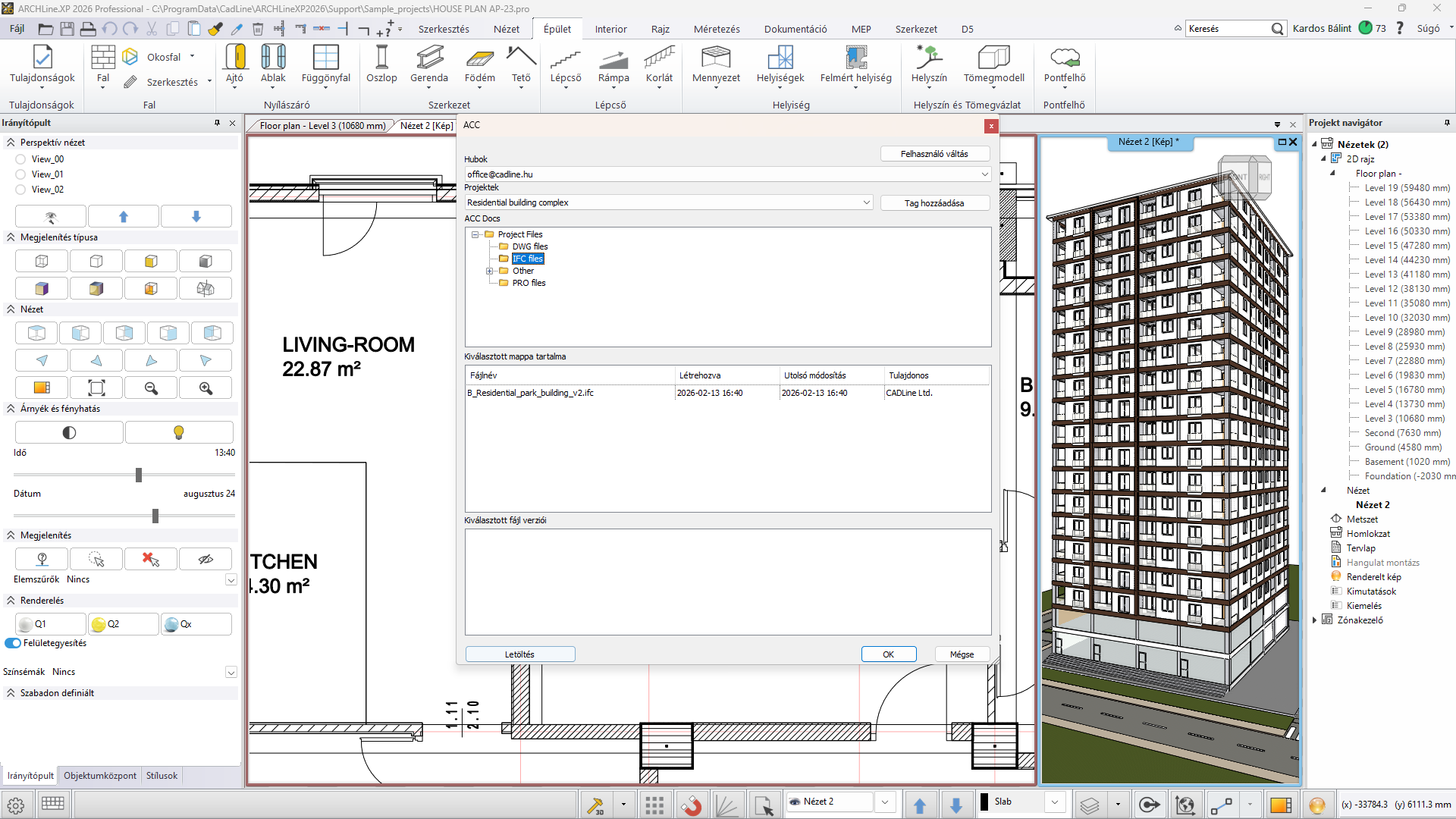Toggle the Felületegyesítés switch
This screenshot has width=1456, height=819.
[x=13, y=643]
